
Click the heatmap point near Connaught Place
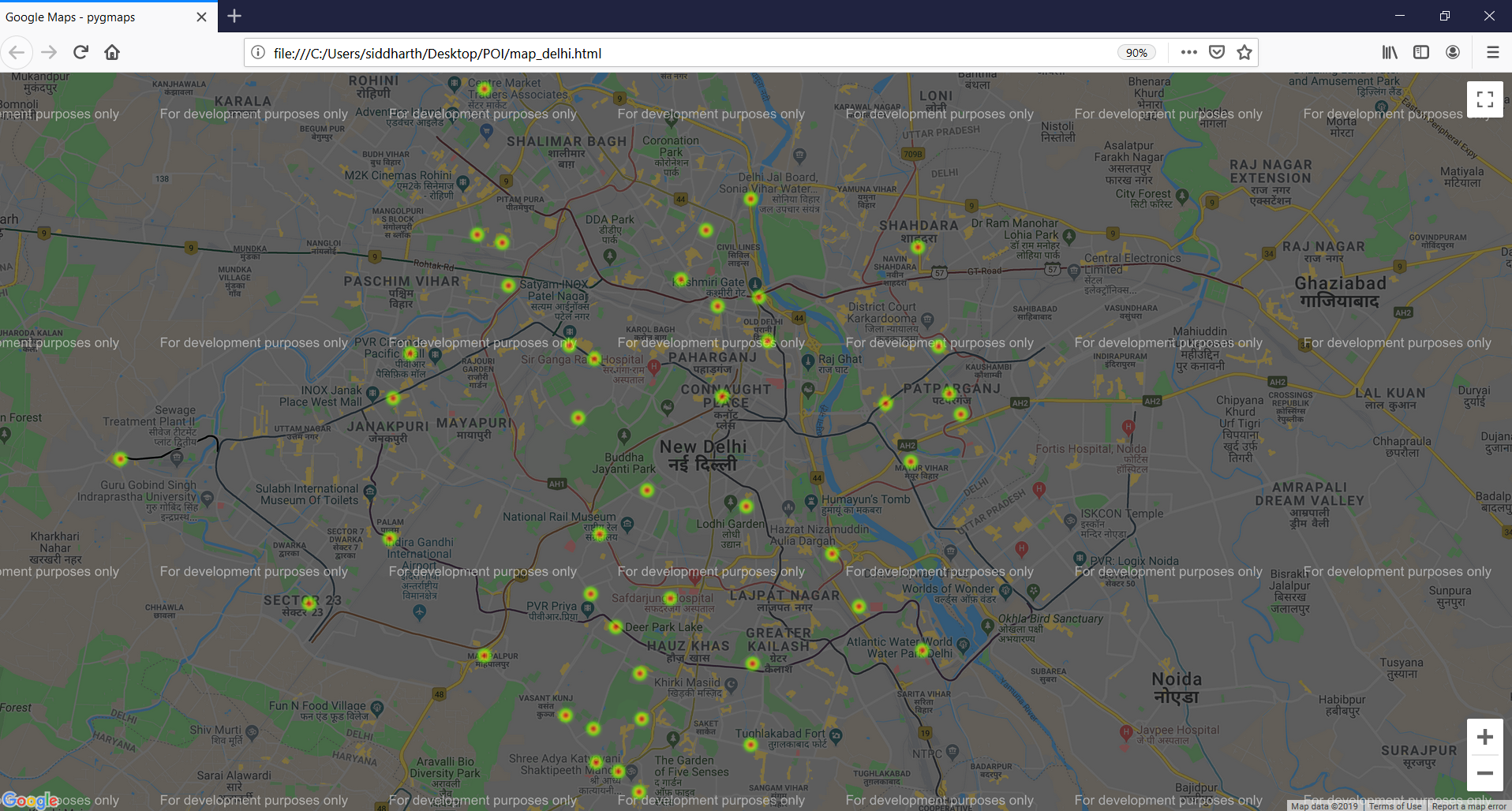coord(722,396)
